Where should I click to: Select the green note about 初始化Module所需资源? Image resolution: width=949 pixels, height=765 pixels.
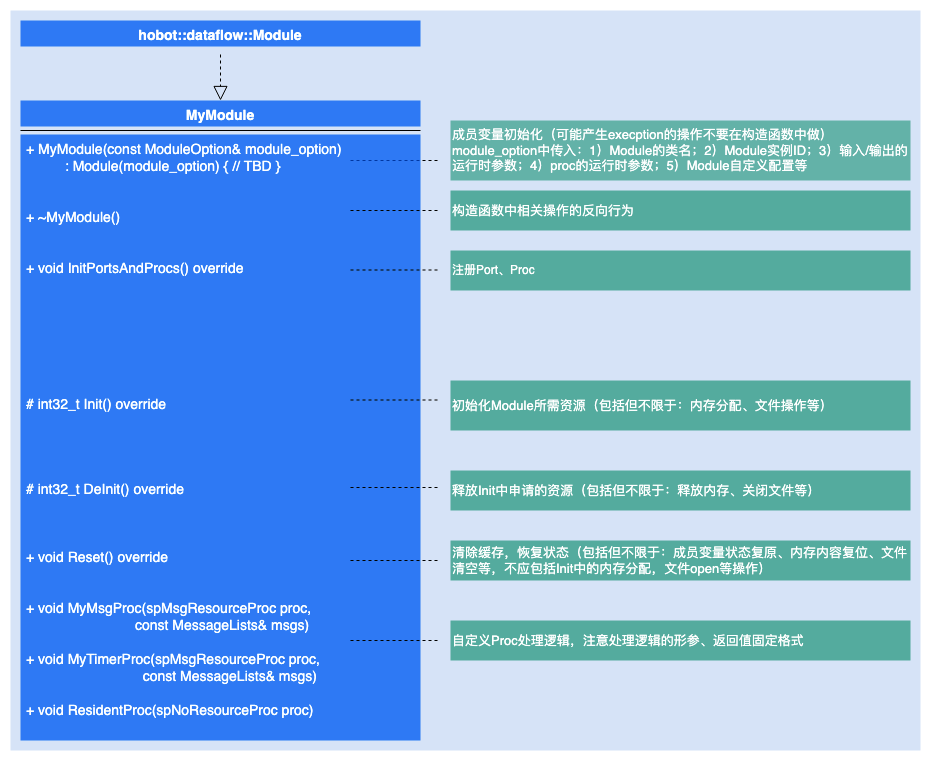(x=680, y=405)
